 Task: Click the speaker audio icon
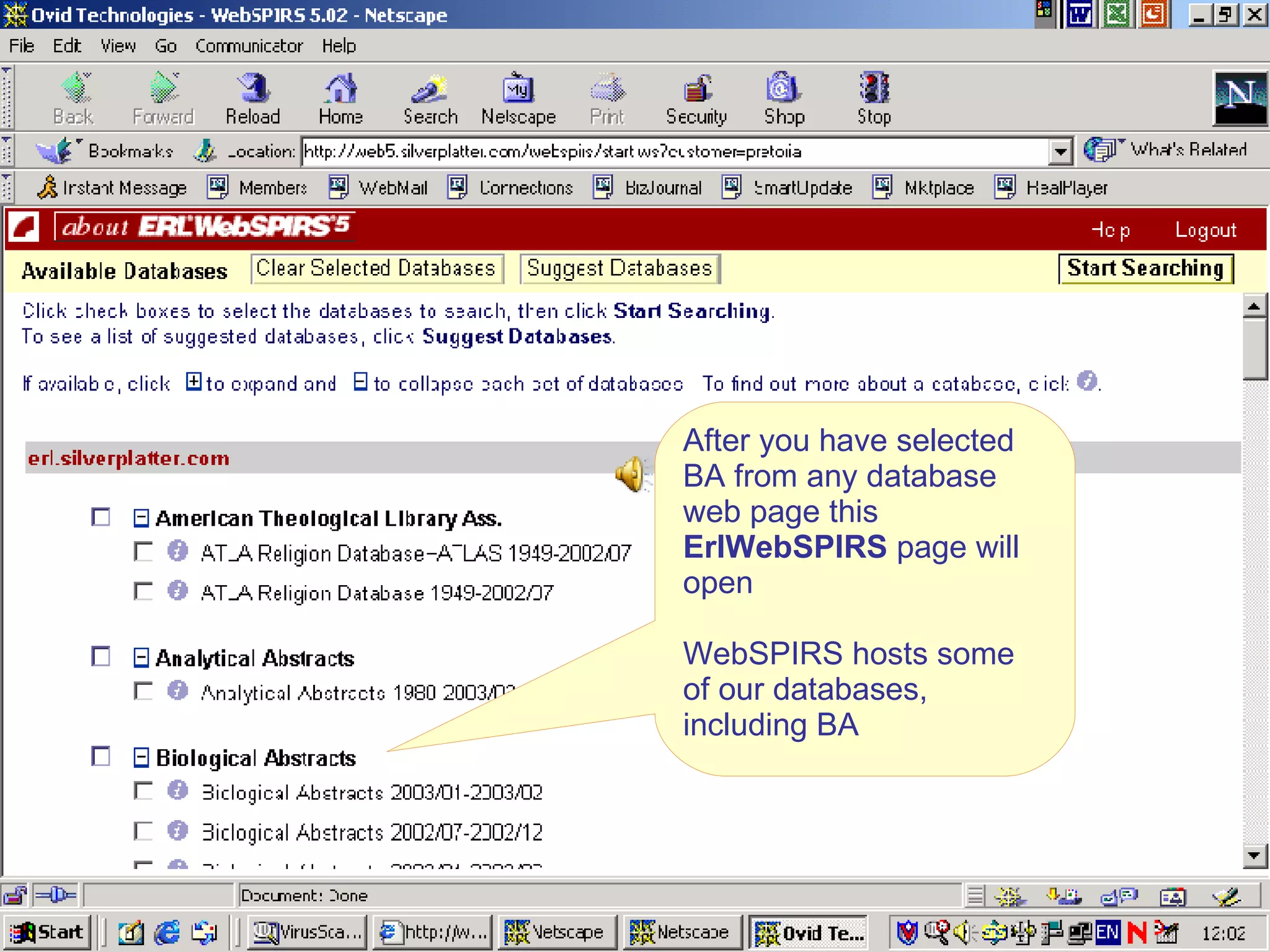click(633, 474)
